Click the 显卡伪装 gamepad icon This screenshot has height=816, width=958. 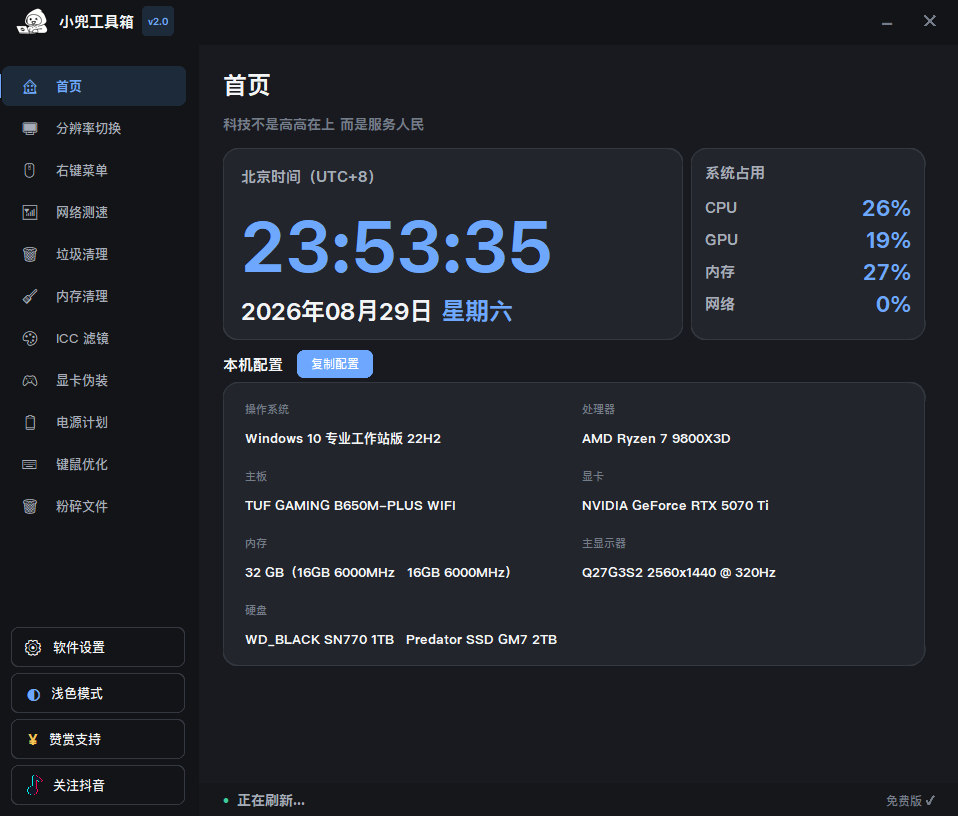tap(30, 381)
